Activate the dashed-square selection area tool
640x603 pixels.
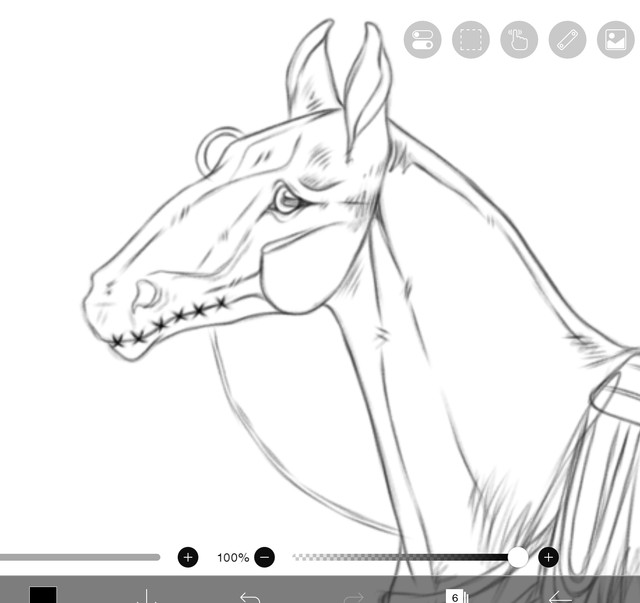[471, 40]
